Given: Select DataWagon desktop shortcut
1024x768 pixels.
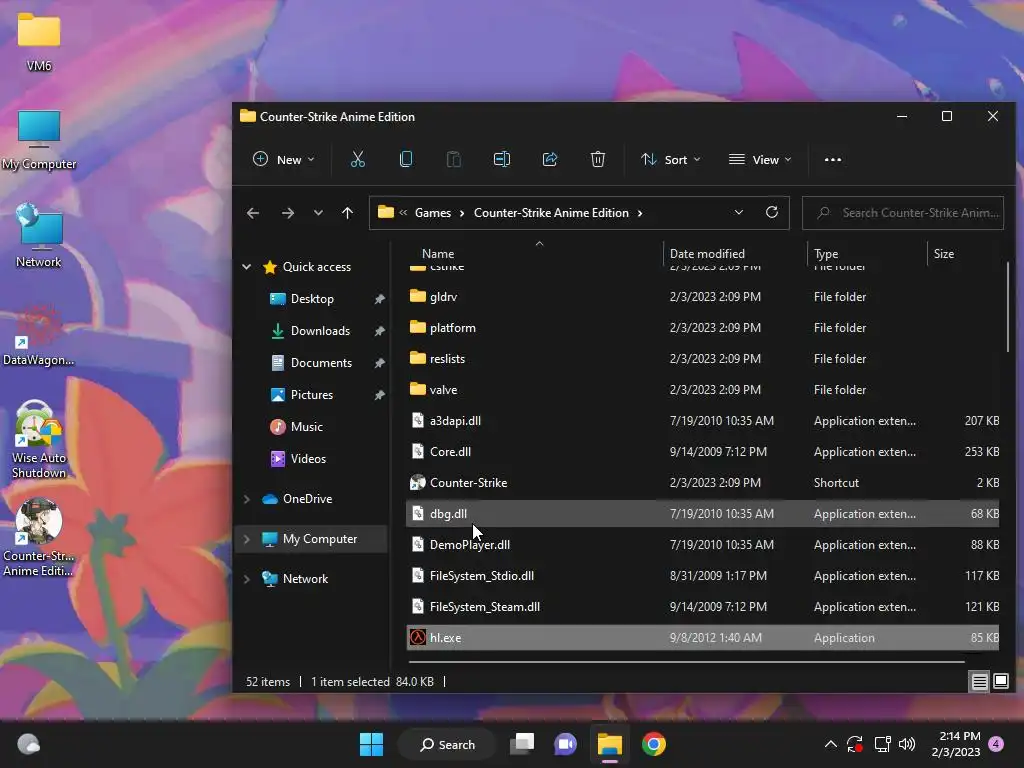Looking at the screenshot, I should click(x=39, y=336).
